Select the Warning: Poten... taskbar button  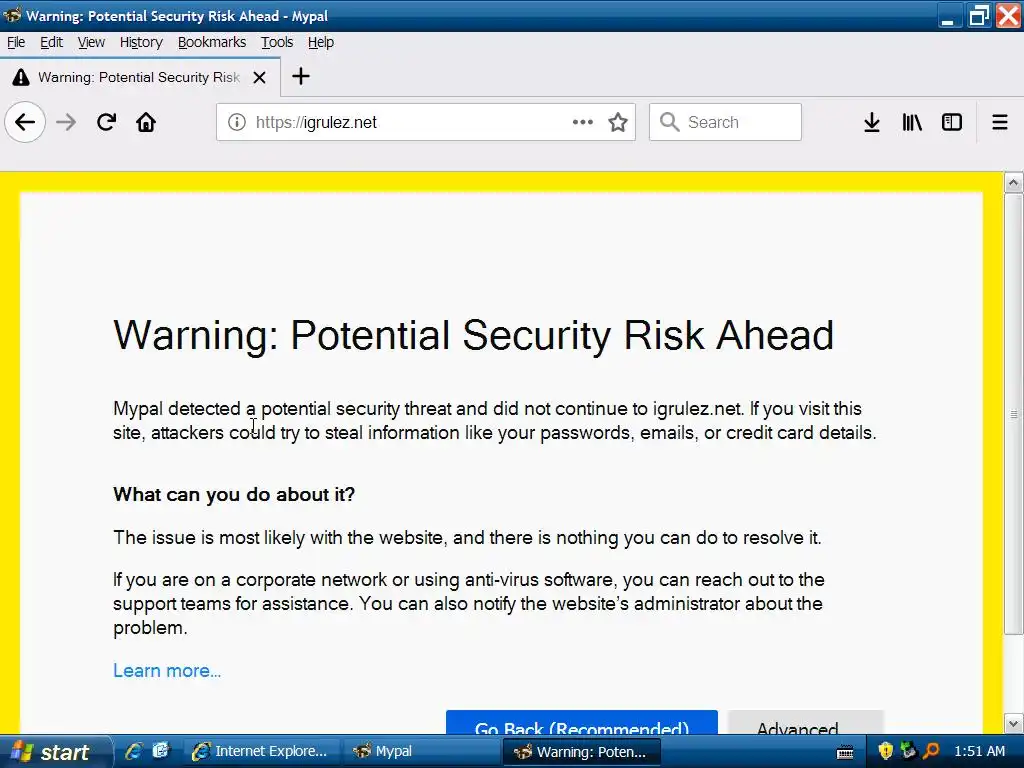coord(583,752)
